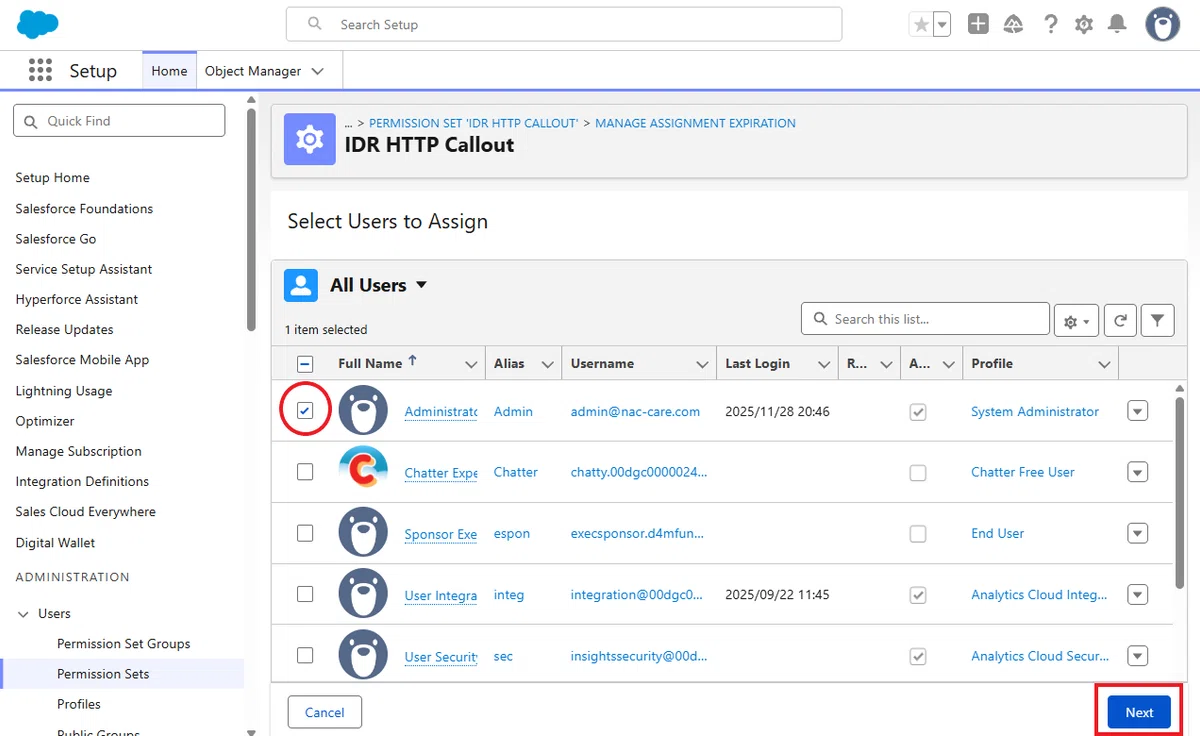This screenshot has width=1200, height=736.
Task: Open the System Administrator profile link
Action: (1035, 411)
